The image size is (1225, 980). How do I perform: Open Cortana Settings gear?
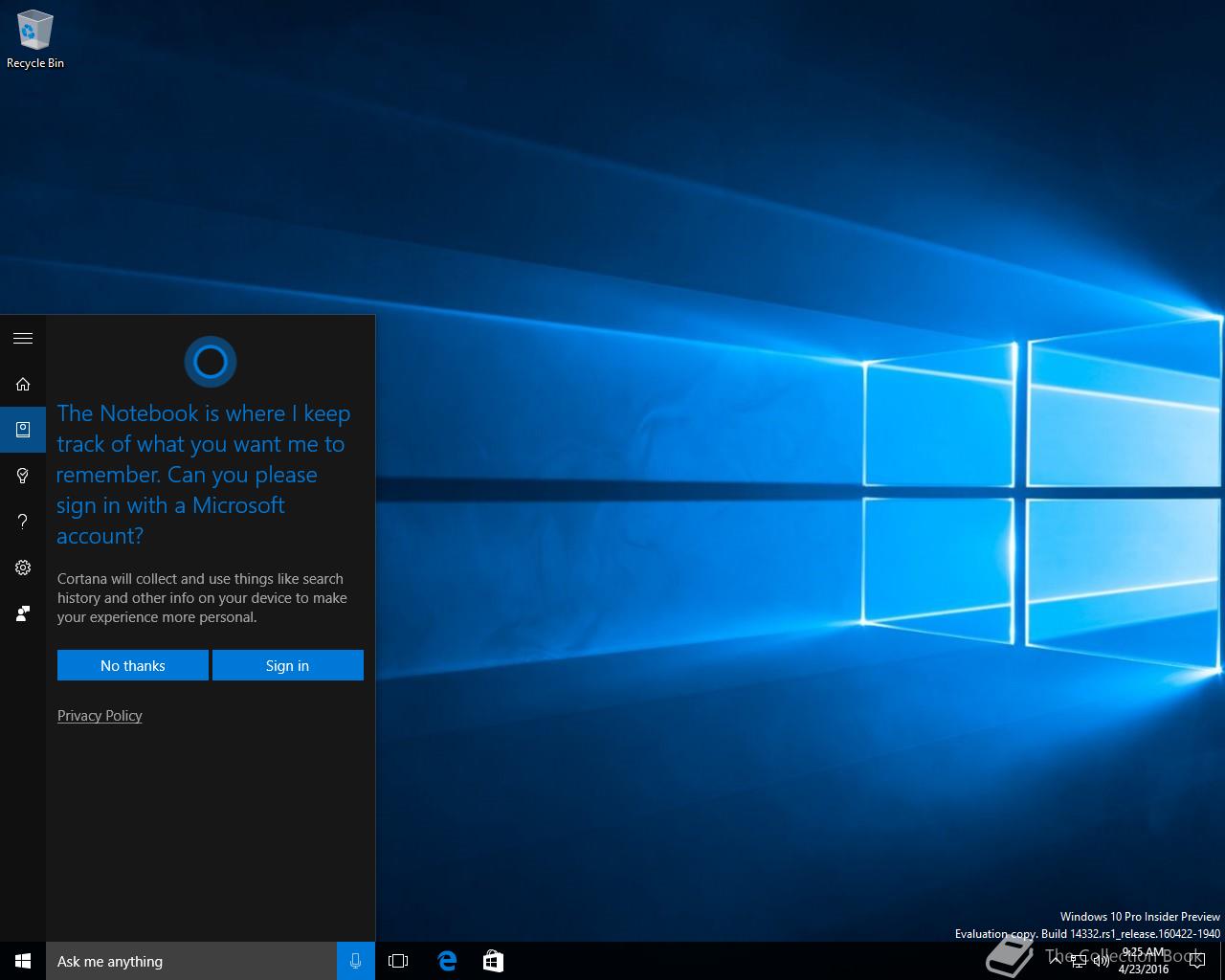tap(23, 568)
